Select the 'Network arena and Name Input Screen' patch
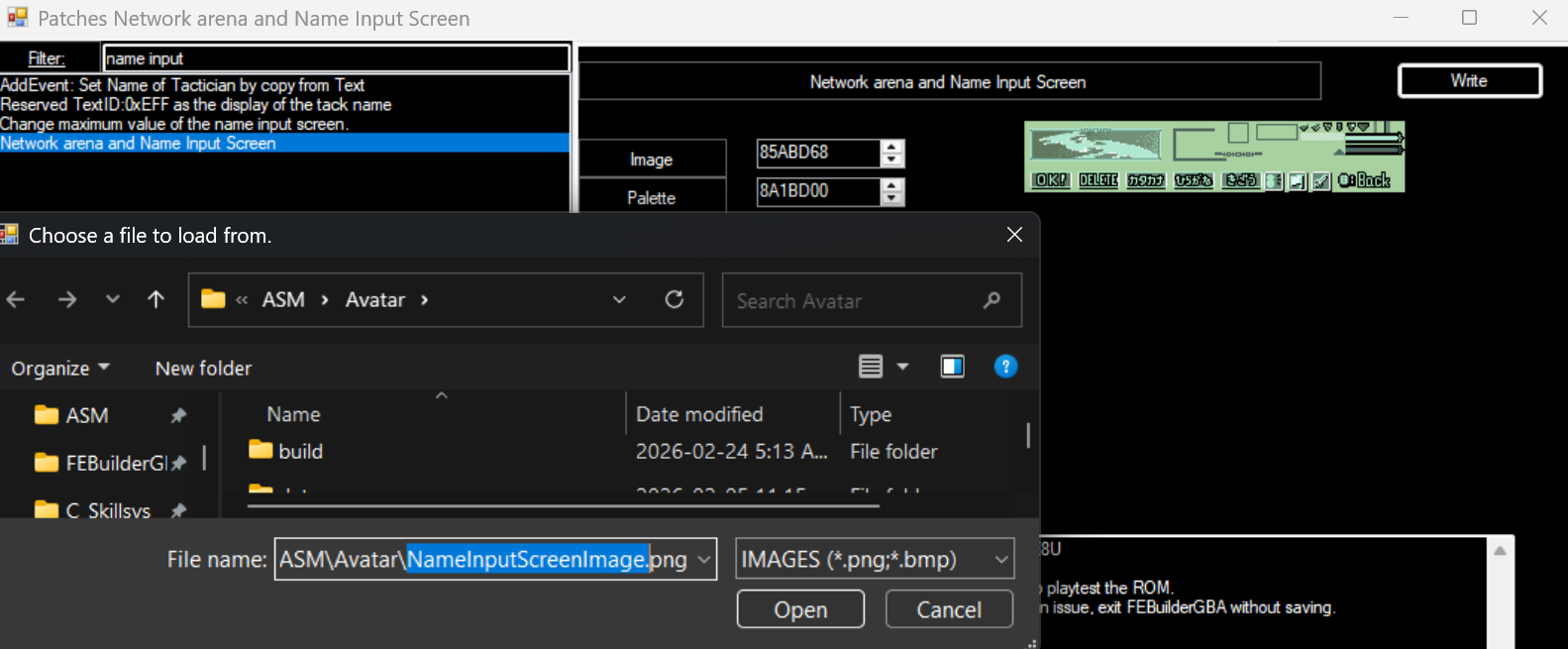Screen dimensions: 1568x649 coord(139,144)
